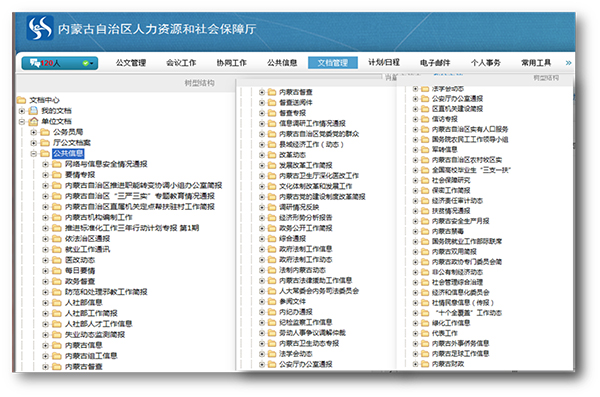Open the 120人 online users chat icon
Image resolution: width=600 pixels, height=397 pixels.
click(x=34, y=63)
